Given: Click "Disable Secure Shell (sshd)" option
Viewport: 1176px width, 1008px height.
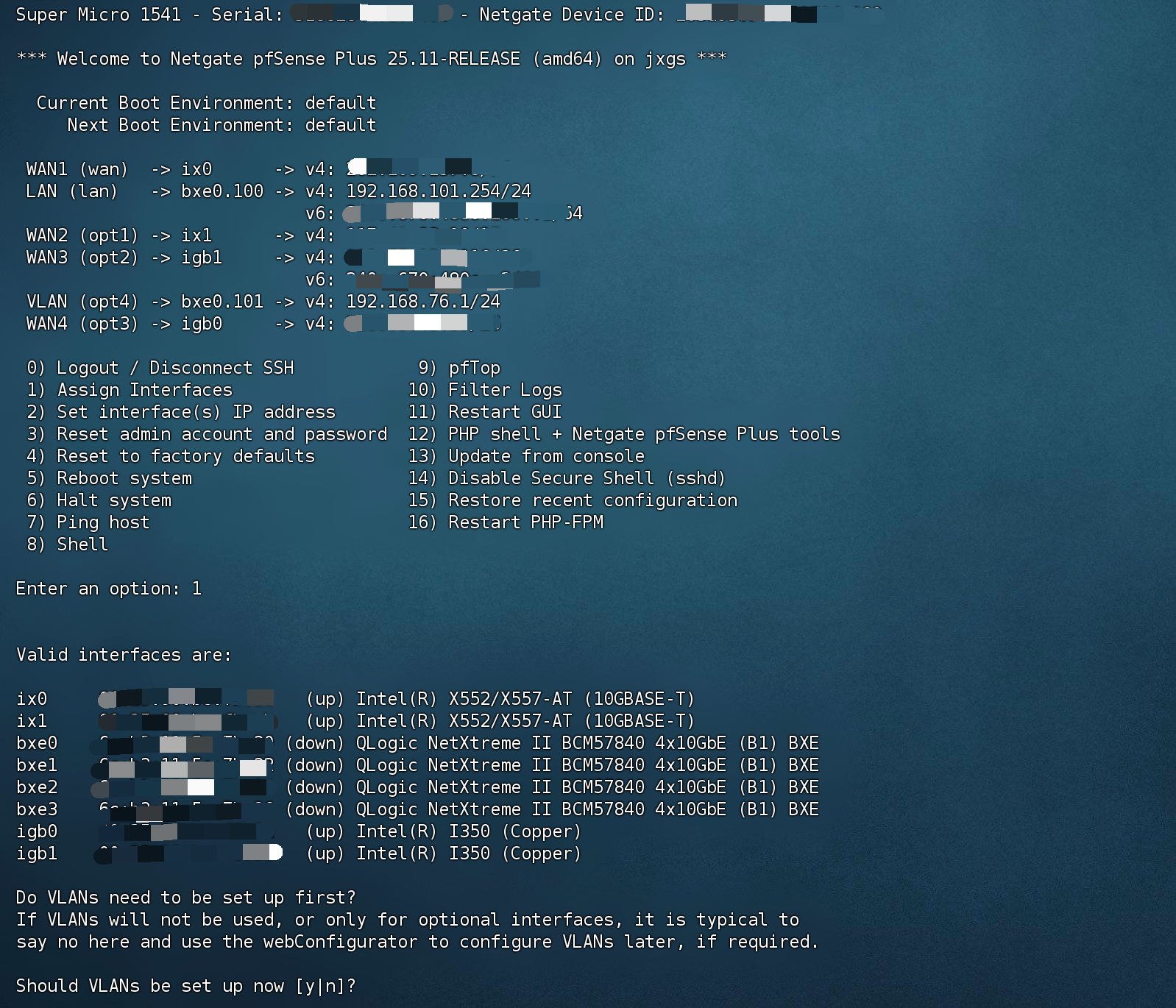Looking at the screenshot, I should tap(587, 478).
